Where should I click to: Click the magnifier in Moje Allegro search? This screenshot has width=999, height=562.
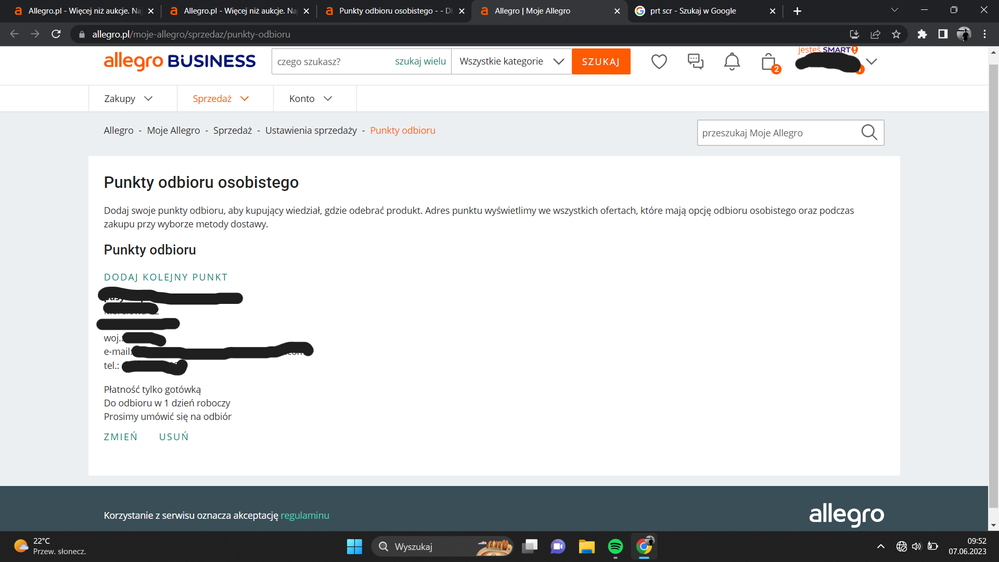click(x=869, y=132)
